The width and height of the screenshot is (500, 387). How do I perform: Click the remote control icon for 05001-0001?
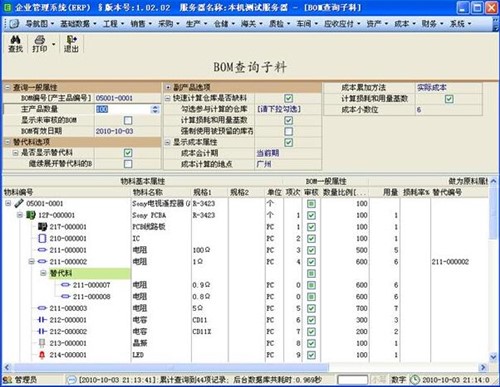pos(19,203)
